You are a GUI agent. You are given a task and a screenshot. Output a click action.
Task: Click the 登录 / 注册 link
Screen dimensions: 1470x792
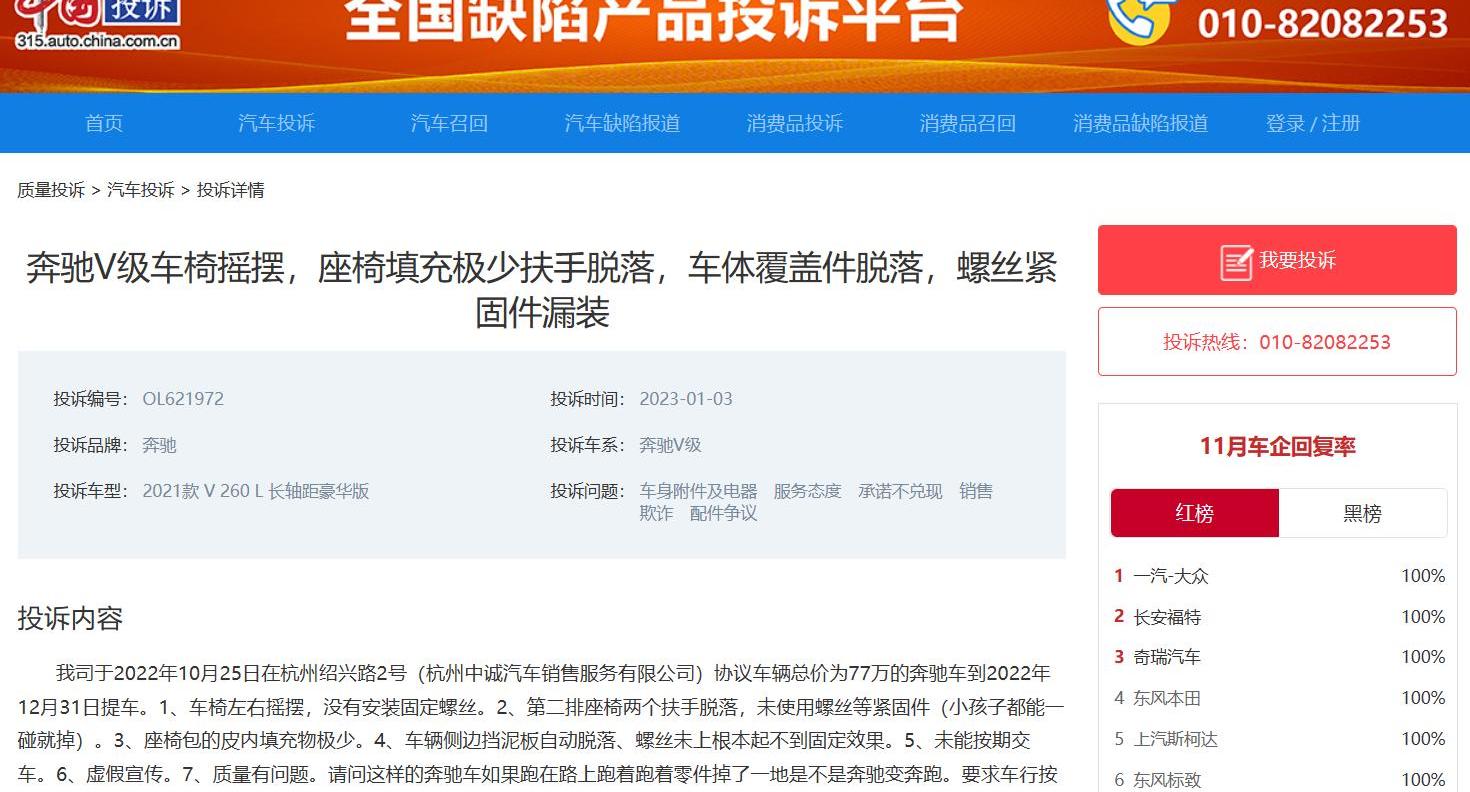click(x=1313, y=123)
